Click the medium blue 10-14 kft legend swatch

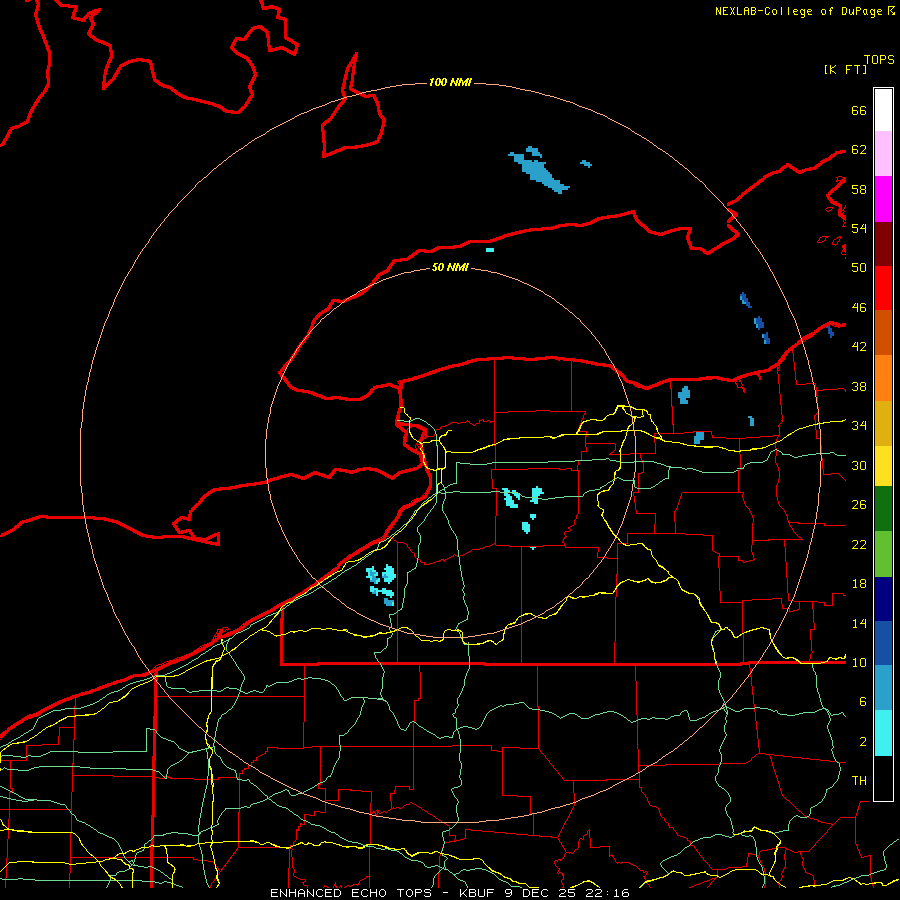tap(883, 643)
